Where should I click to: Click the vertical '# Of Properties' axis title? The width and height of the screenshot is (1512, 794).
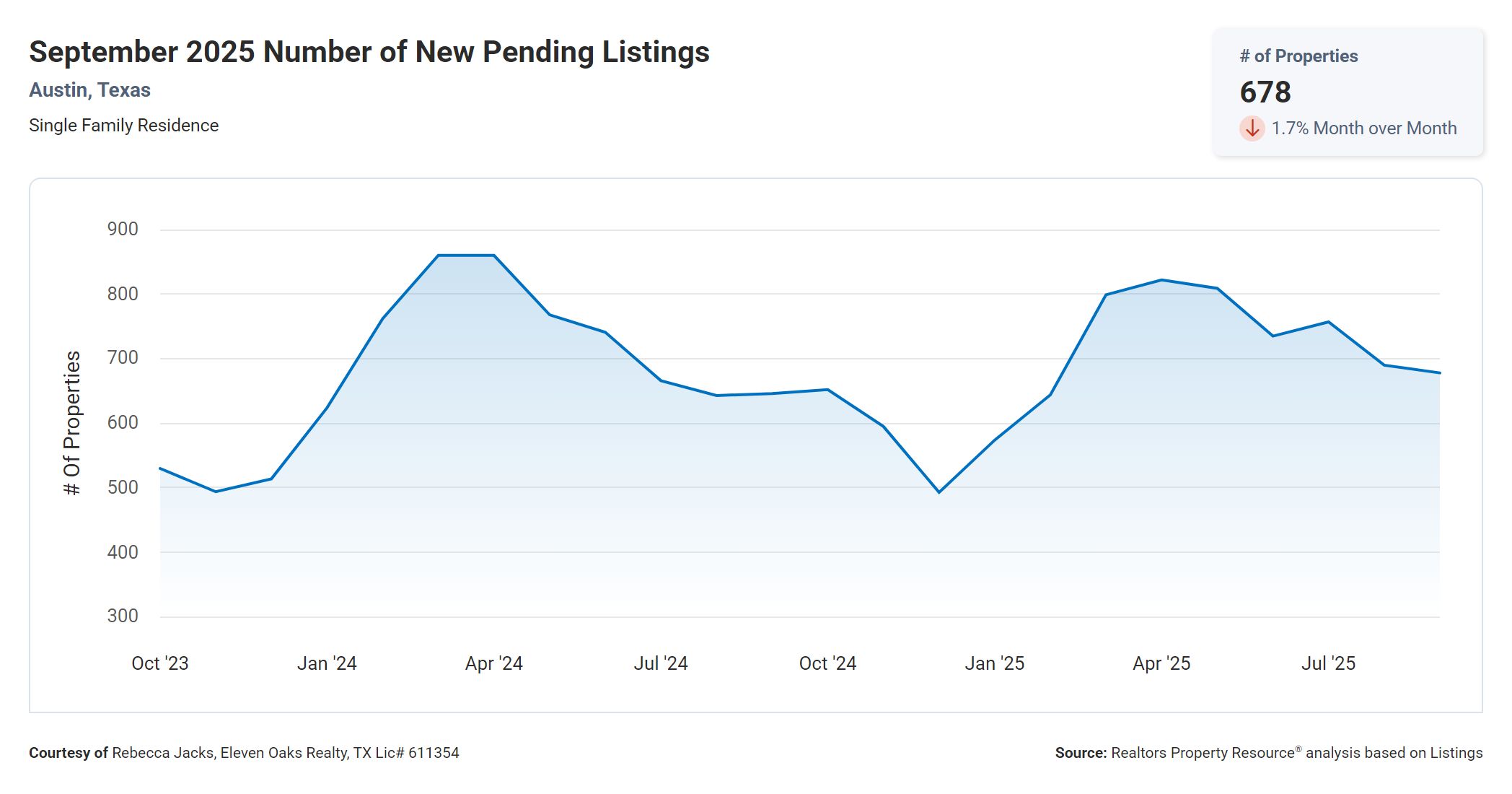(72, 423)
